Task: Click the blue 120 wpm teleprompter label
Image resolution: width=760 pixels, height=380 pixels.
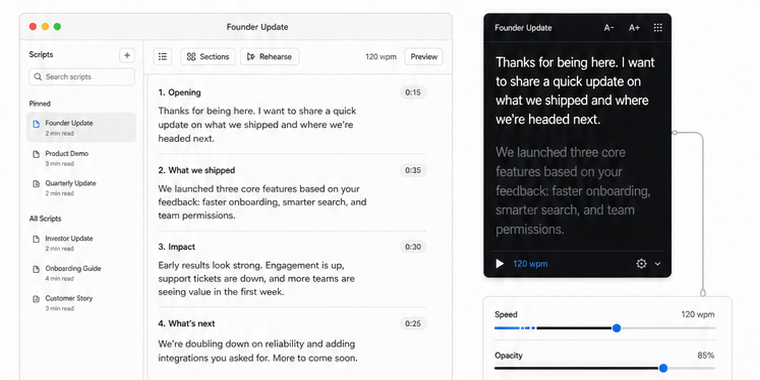Action: [530, 264]
